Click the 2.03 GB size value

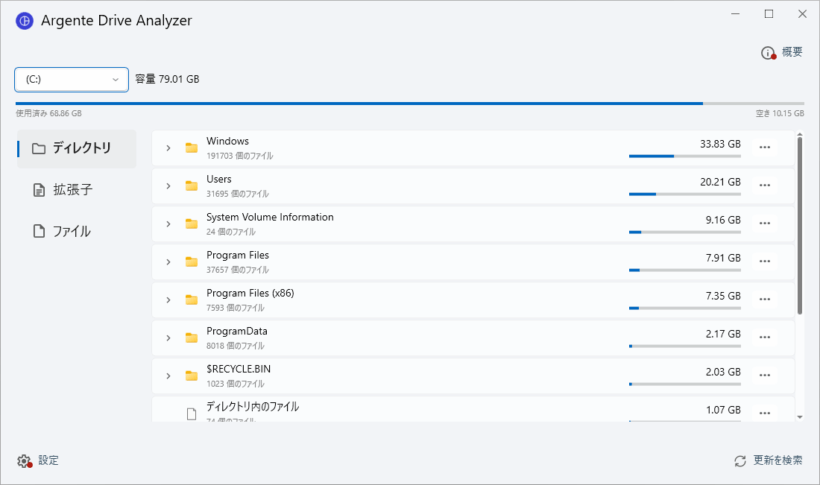[x=723, y=372]
